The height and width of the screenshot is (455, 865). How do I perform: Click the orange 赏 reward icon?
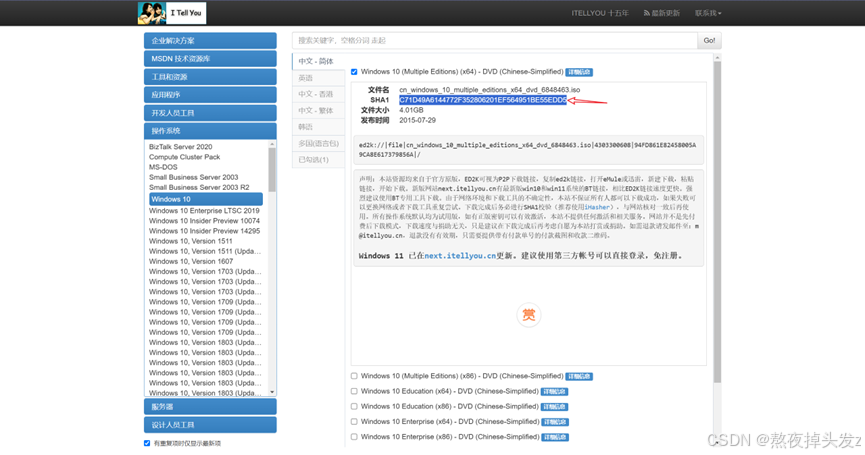(x=528, y=315)
